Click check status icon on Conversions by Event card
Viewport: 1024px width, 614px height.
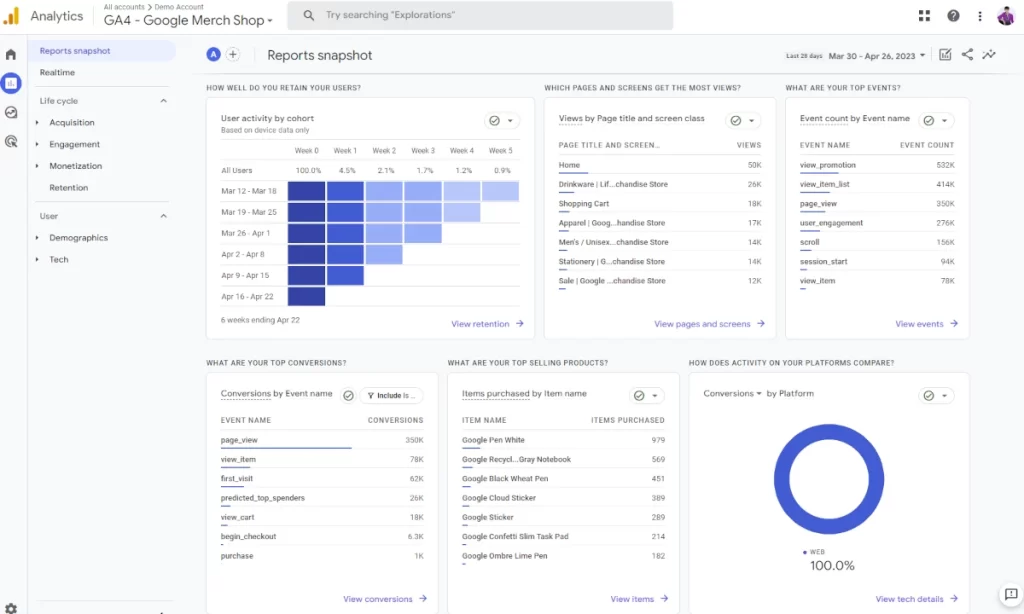tap(348, 396)
